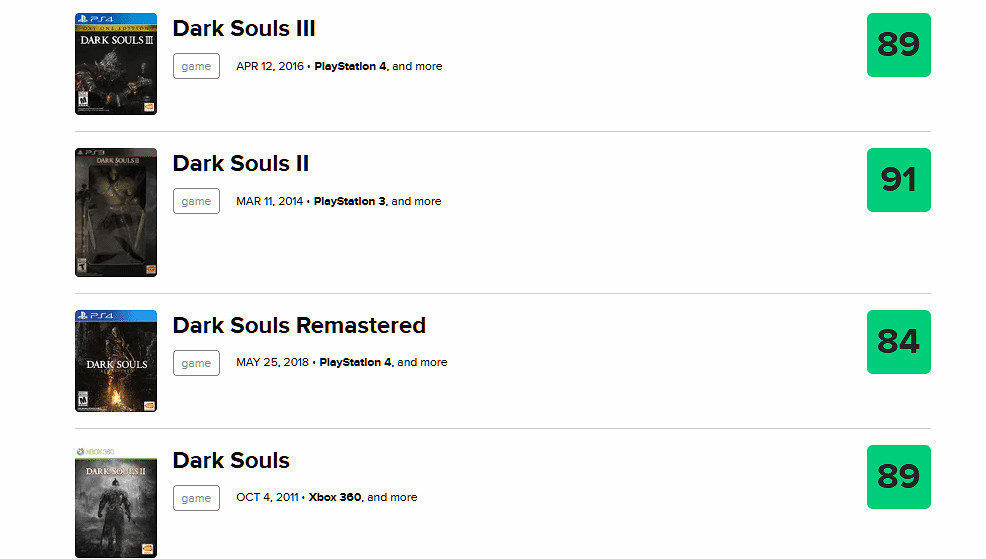Select the MAY 25, 2018 release date
The width and height of the screenshot is (986, 559).
point(272,362)
